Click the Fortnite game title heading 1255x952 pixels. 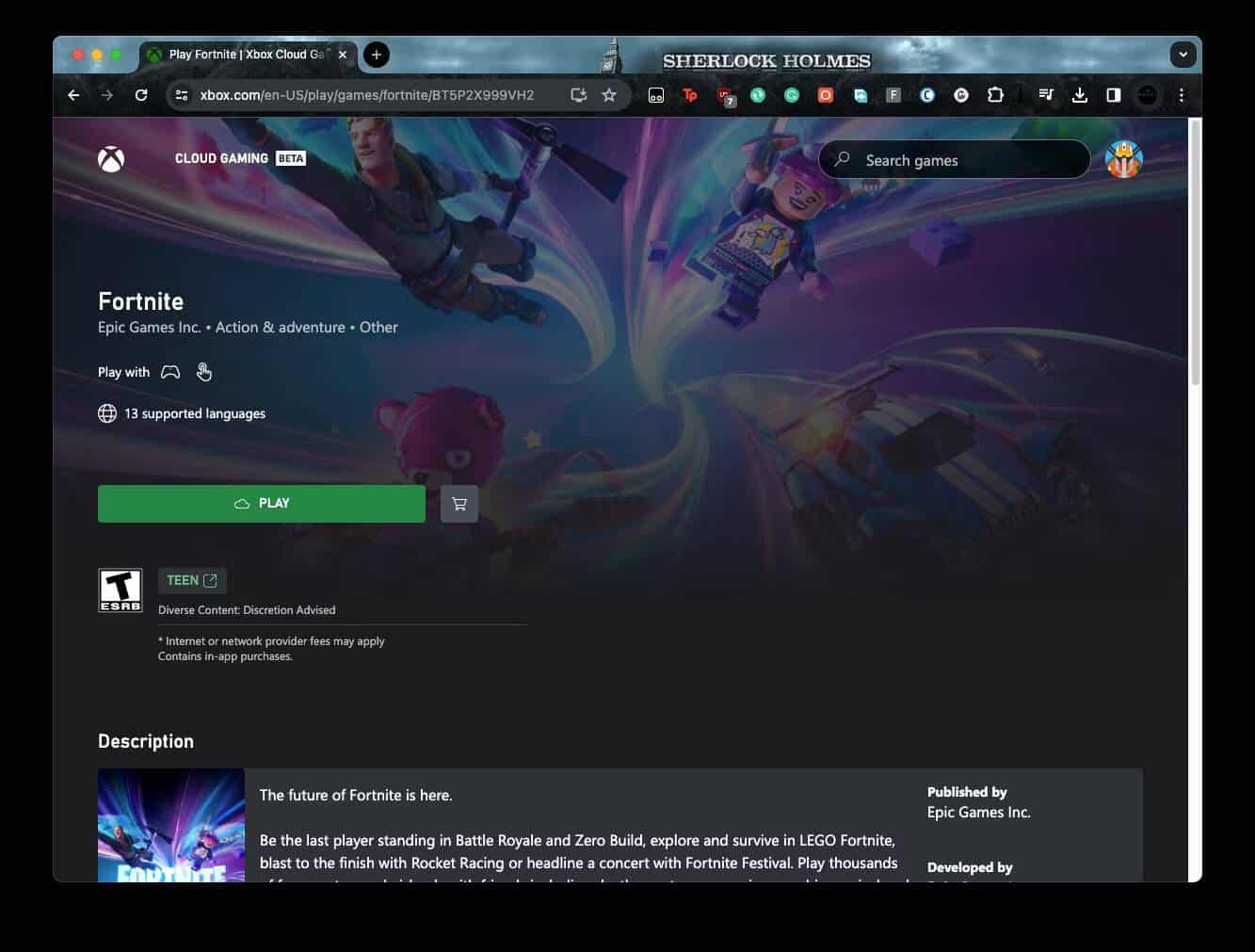click(x=141, y=301)
